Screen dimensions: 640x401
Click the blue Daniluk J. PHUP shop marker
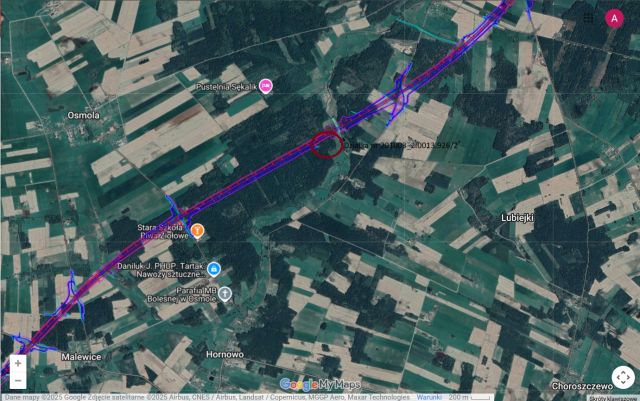tap(213, 270)
